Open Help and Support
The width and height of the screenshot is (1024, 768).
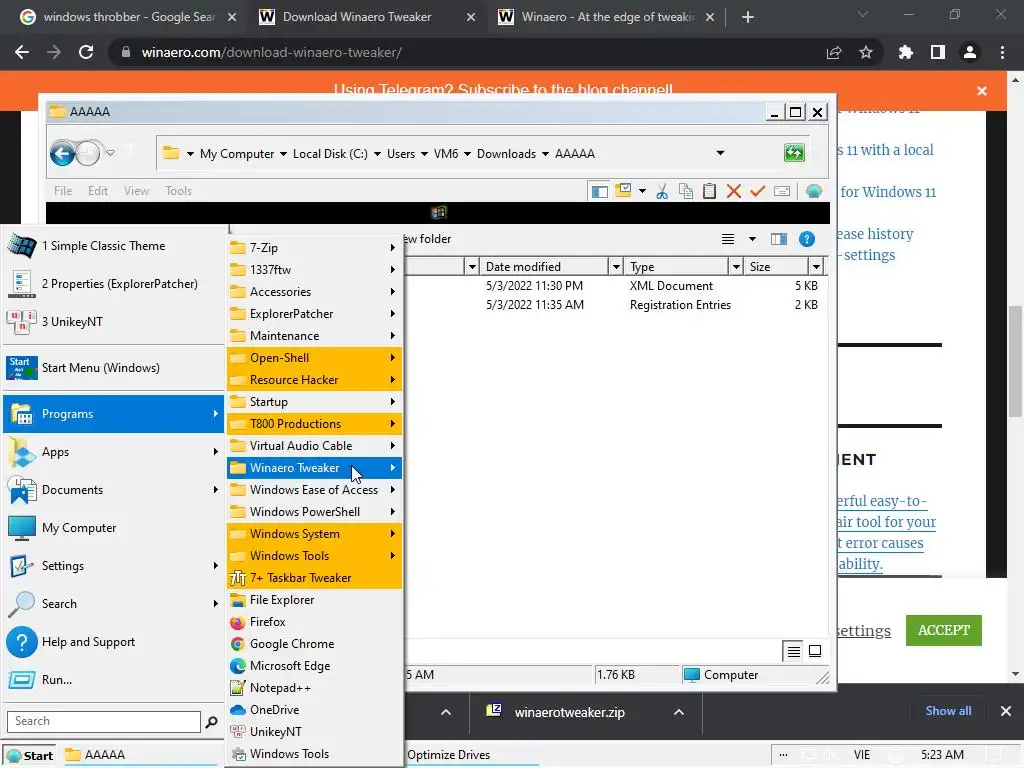(114, 642)
